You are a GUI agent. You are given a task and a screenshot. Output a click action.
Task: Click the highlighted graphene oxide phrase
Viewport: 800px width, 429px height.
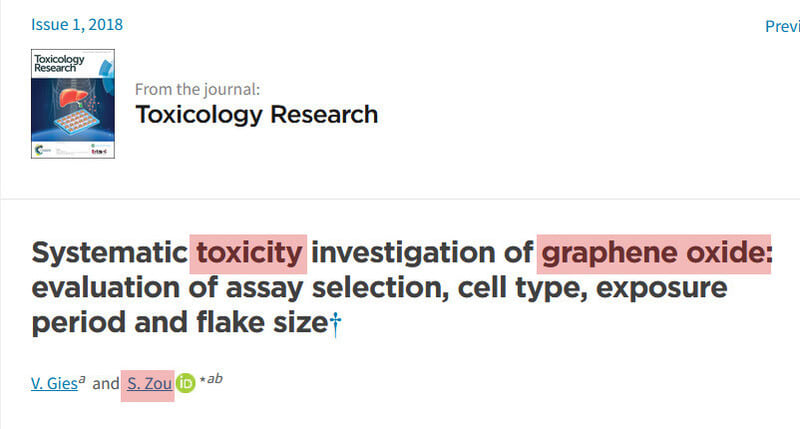tap(655, 254)
